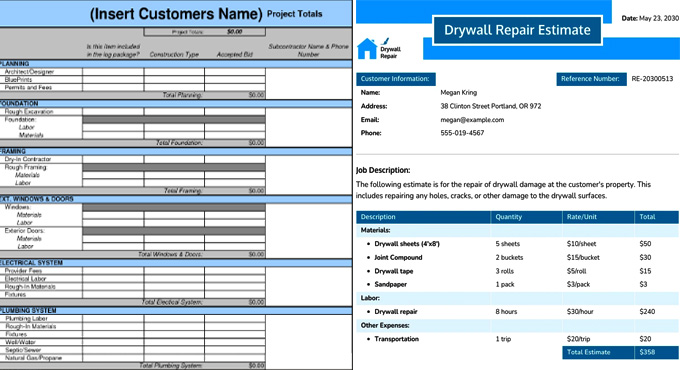The height and width of the screenshot is (370, 680).
Task: Click the Construction Type cell for Architect/Designer
Action: pyautogui.click(x=174, y=72)
